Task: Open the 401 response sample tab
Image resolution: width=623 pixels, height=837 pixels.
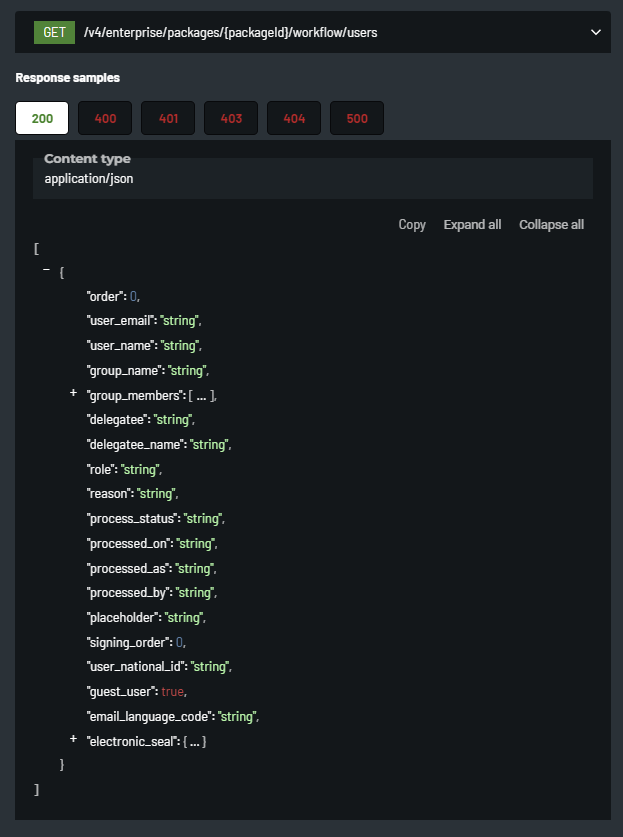Action: click(x=168, y=118)
